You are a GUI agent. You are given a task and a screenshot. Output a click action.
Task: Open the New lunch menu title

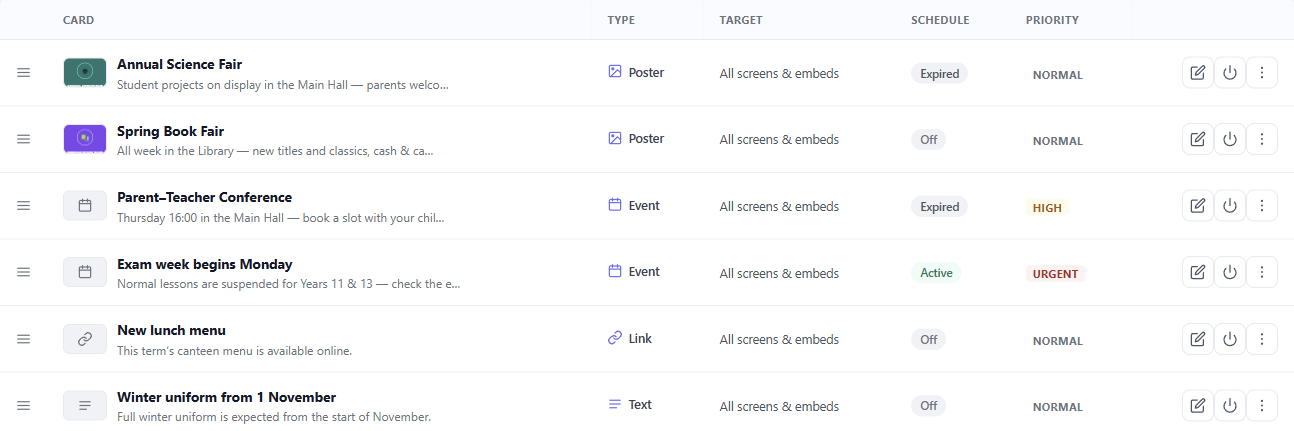click(171, 330)
